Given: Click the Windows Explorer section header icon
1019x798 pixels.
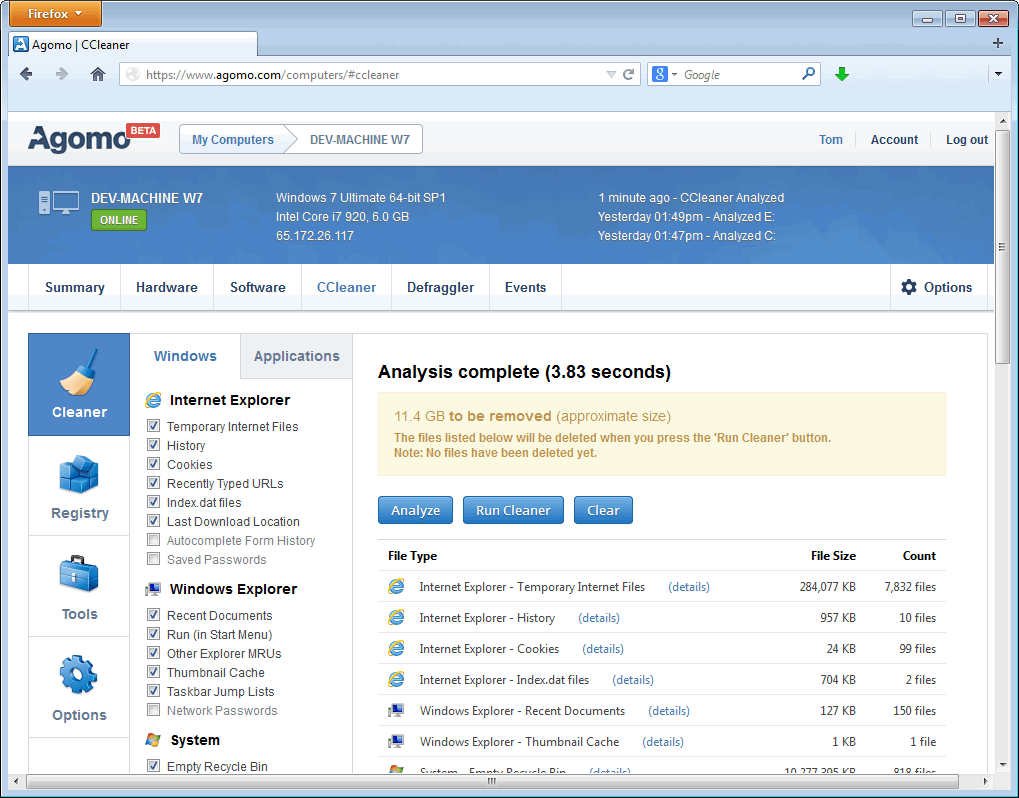Looking at the screenshot, I should coord(153,589).
